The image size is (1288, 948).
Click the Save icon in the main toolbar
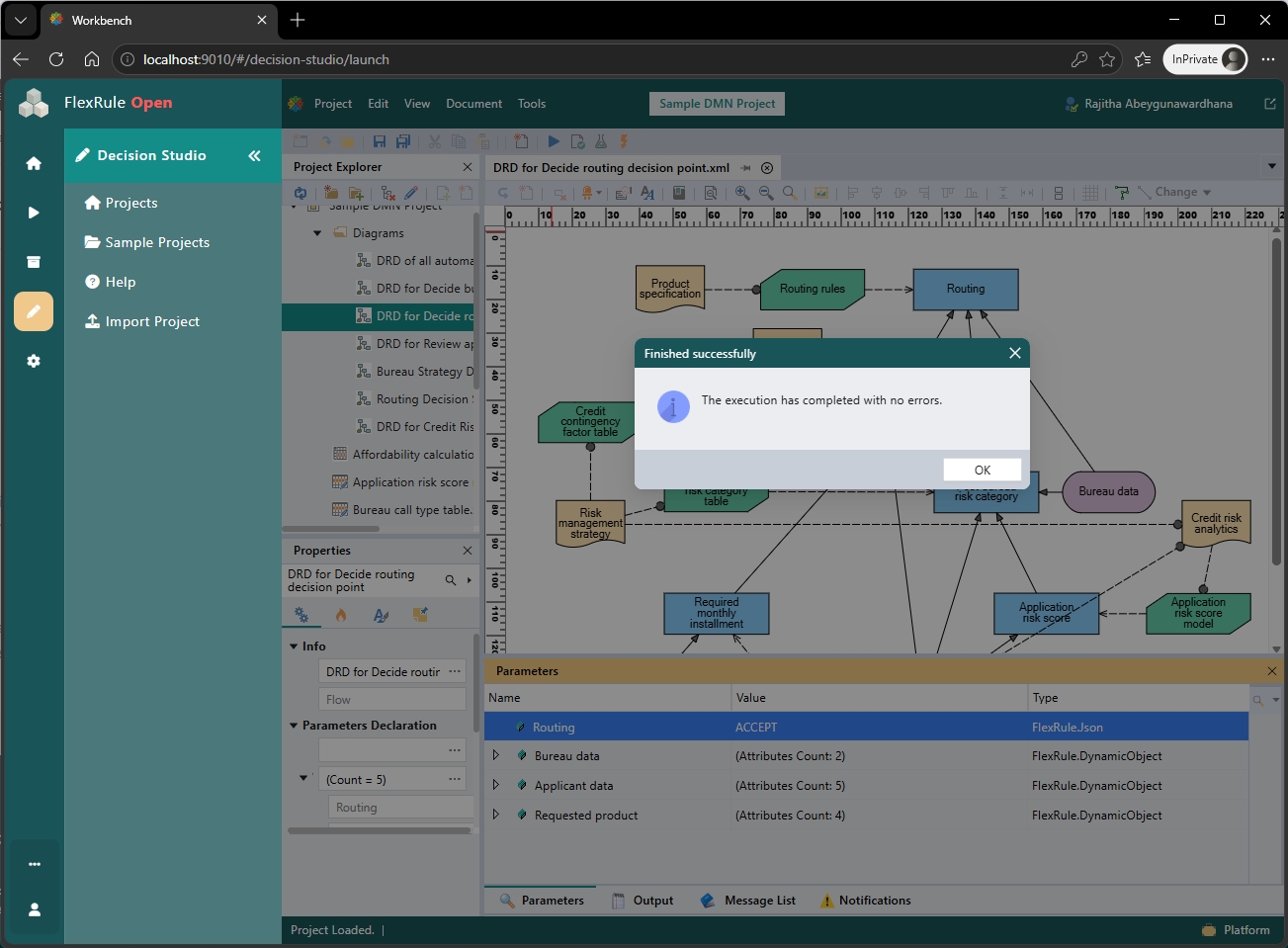click(x=380, y=141)
